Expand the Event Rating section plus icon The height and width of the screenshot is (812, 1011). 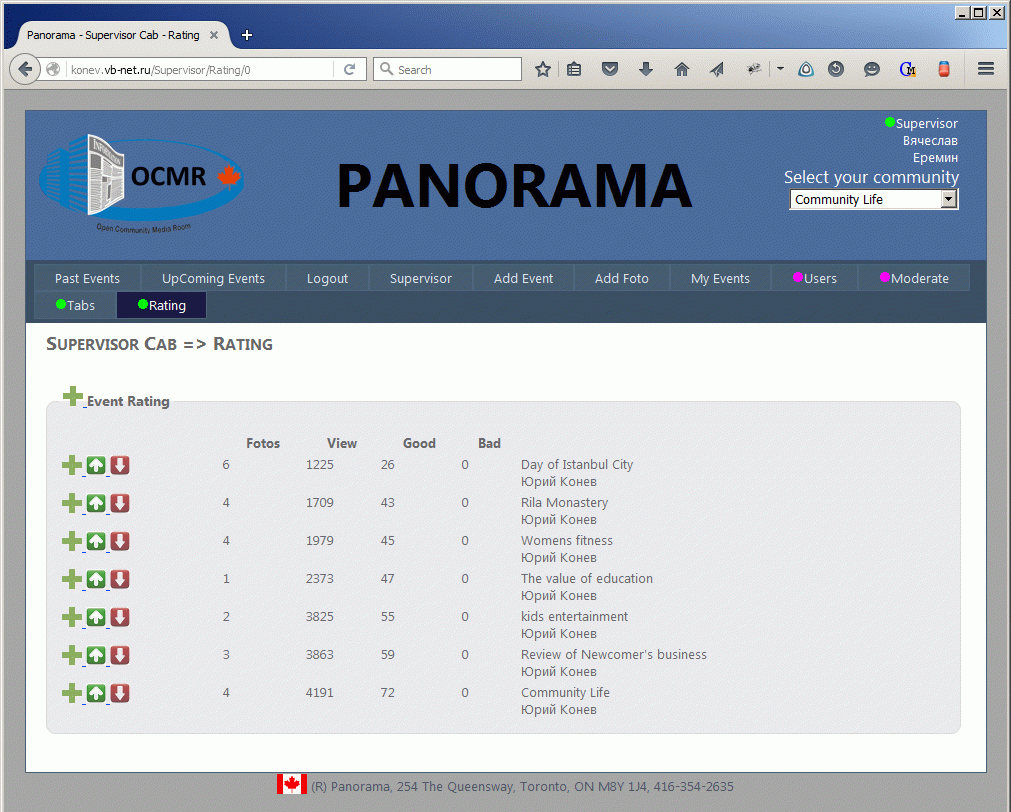73,396
